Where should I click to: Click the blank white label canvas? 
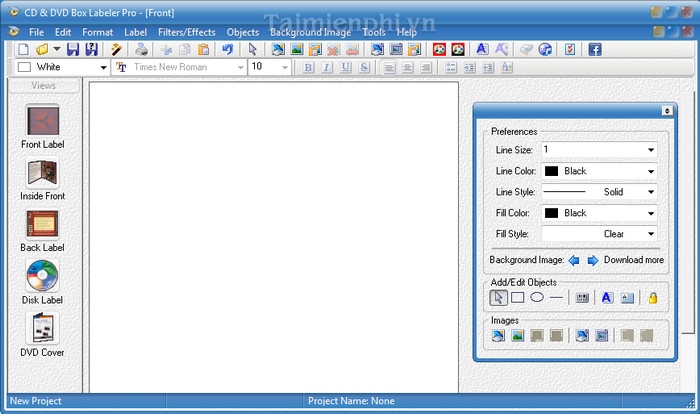274,237
